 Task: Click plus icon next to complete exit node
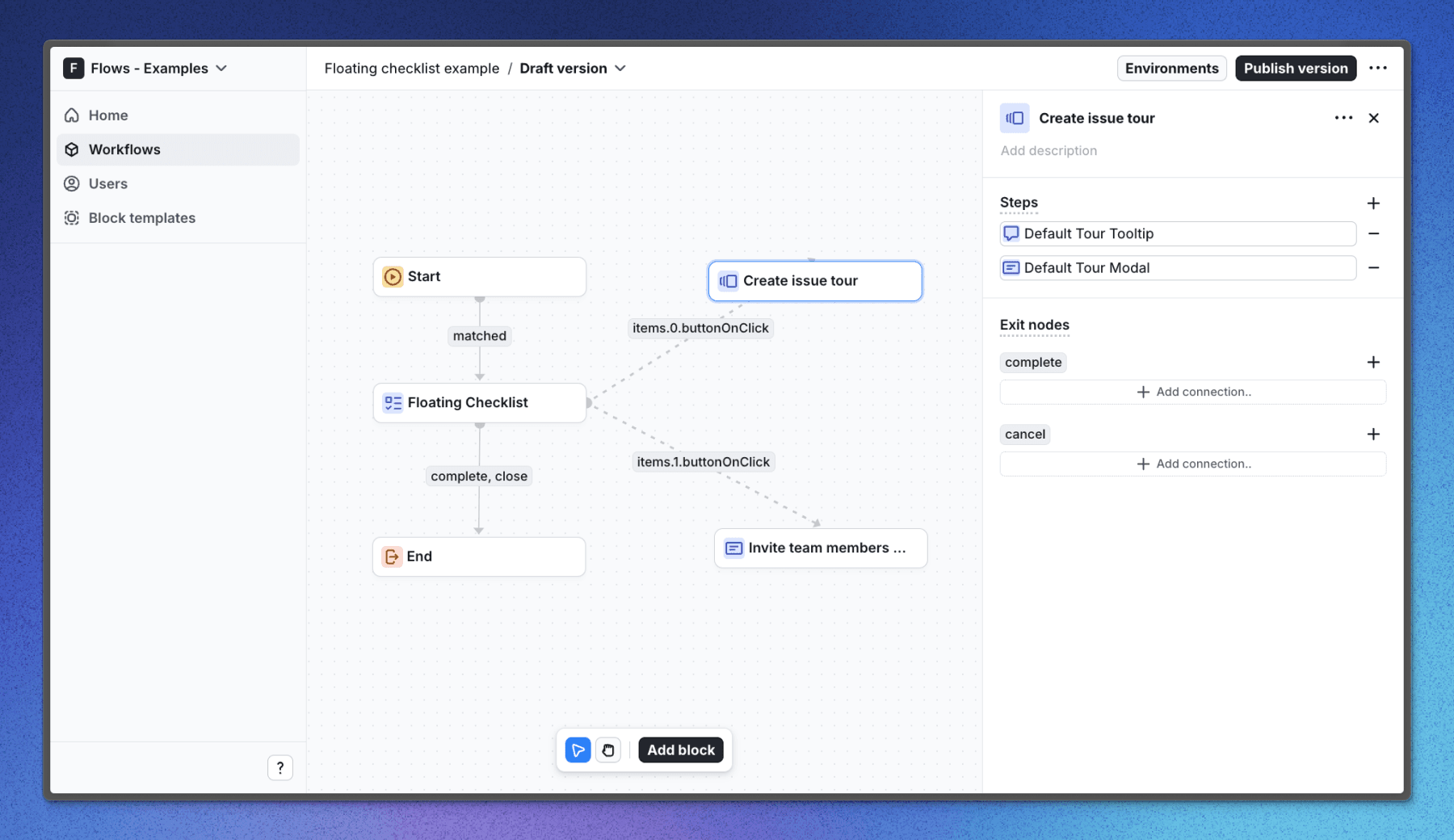[x=1373, y=363]
